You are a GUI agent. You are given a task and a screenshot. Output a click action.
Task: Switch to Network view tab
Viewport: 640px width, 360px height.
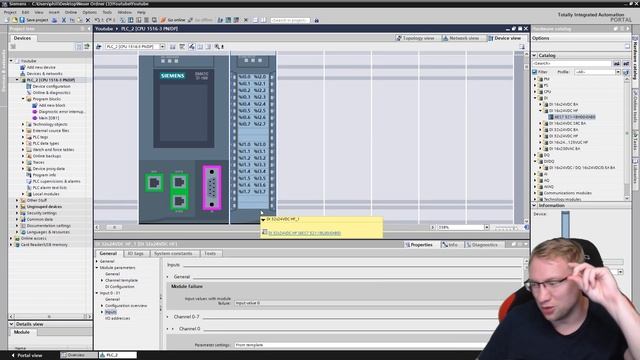coord(461,38)
